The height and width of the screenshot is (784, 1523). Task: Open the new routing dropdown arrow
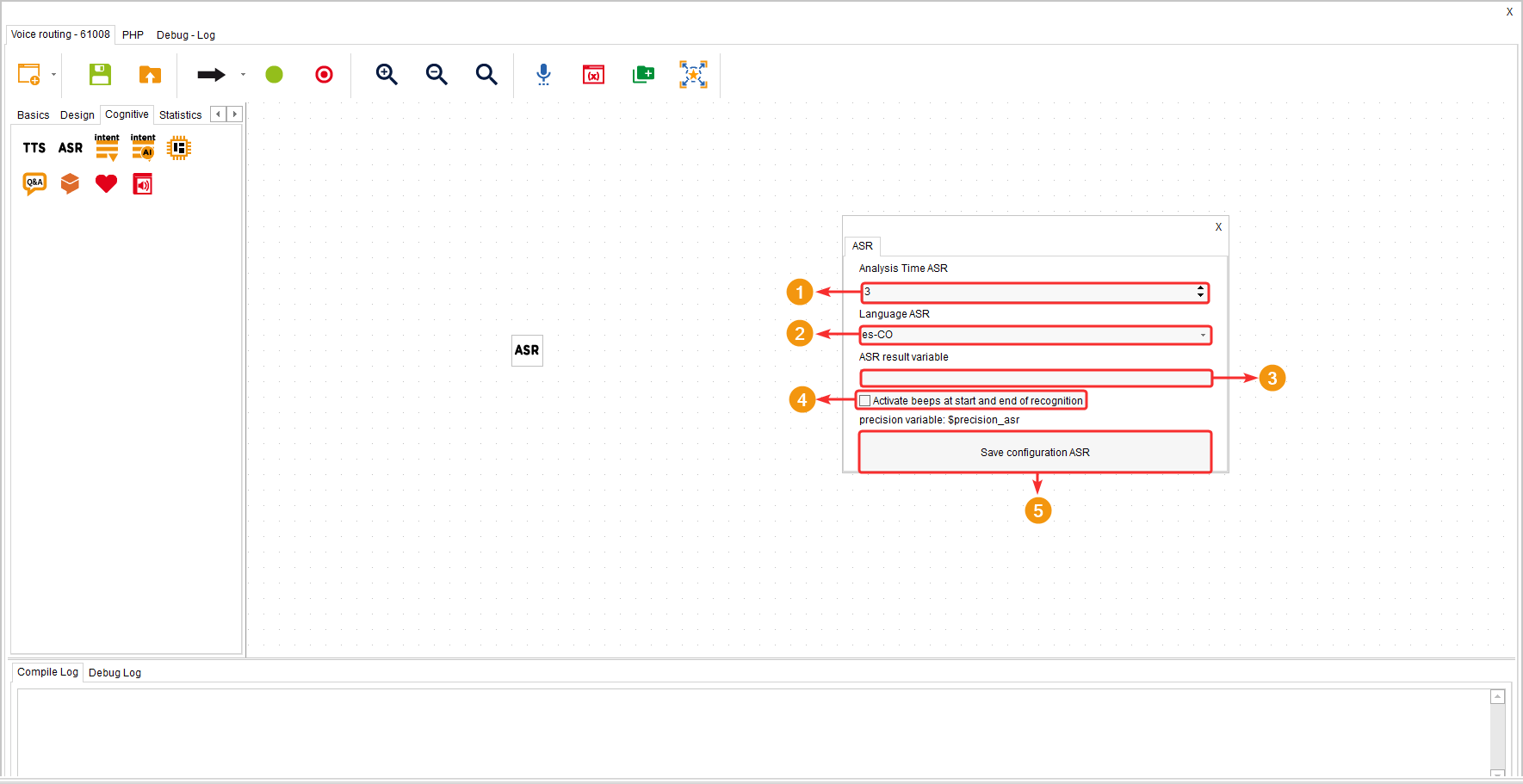coord(54,75)
